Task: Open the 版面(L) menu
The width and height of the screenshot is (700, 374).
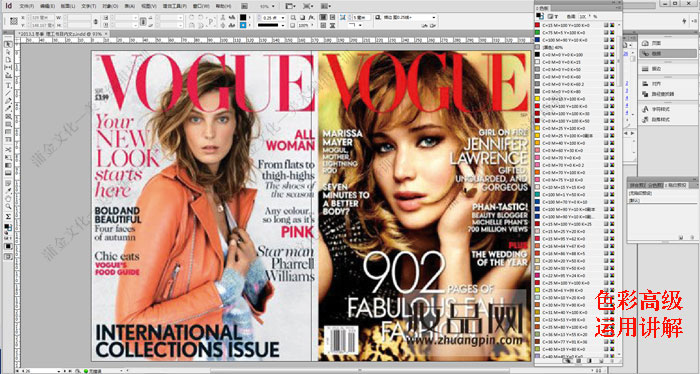Action: [x=68, y=6]
